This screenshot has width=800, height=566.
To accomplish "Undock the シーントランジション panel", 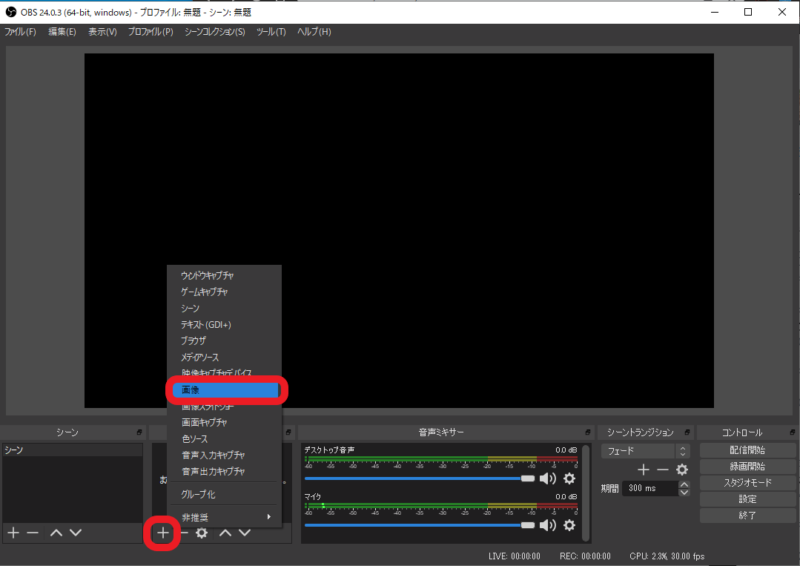I will point(687,432).
